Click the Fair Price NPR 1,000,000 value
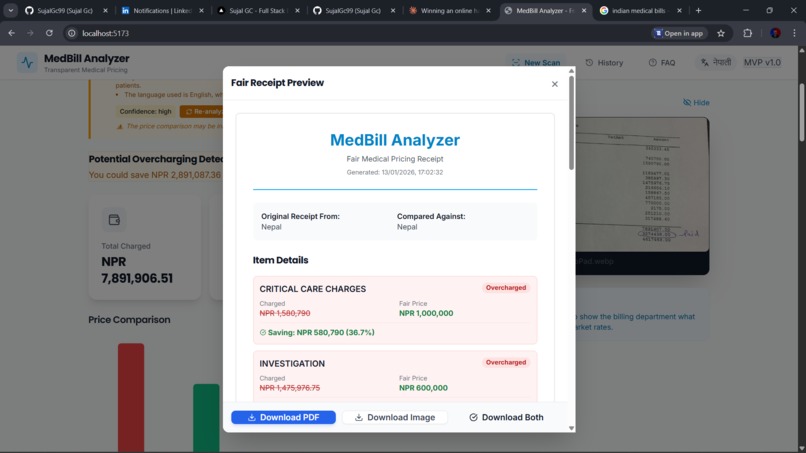This screenshot has width=806, height=453. pos(426,313)
